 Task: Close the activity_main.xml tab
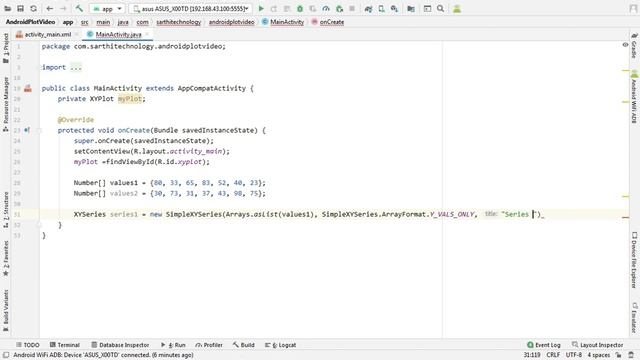[76, 35]
